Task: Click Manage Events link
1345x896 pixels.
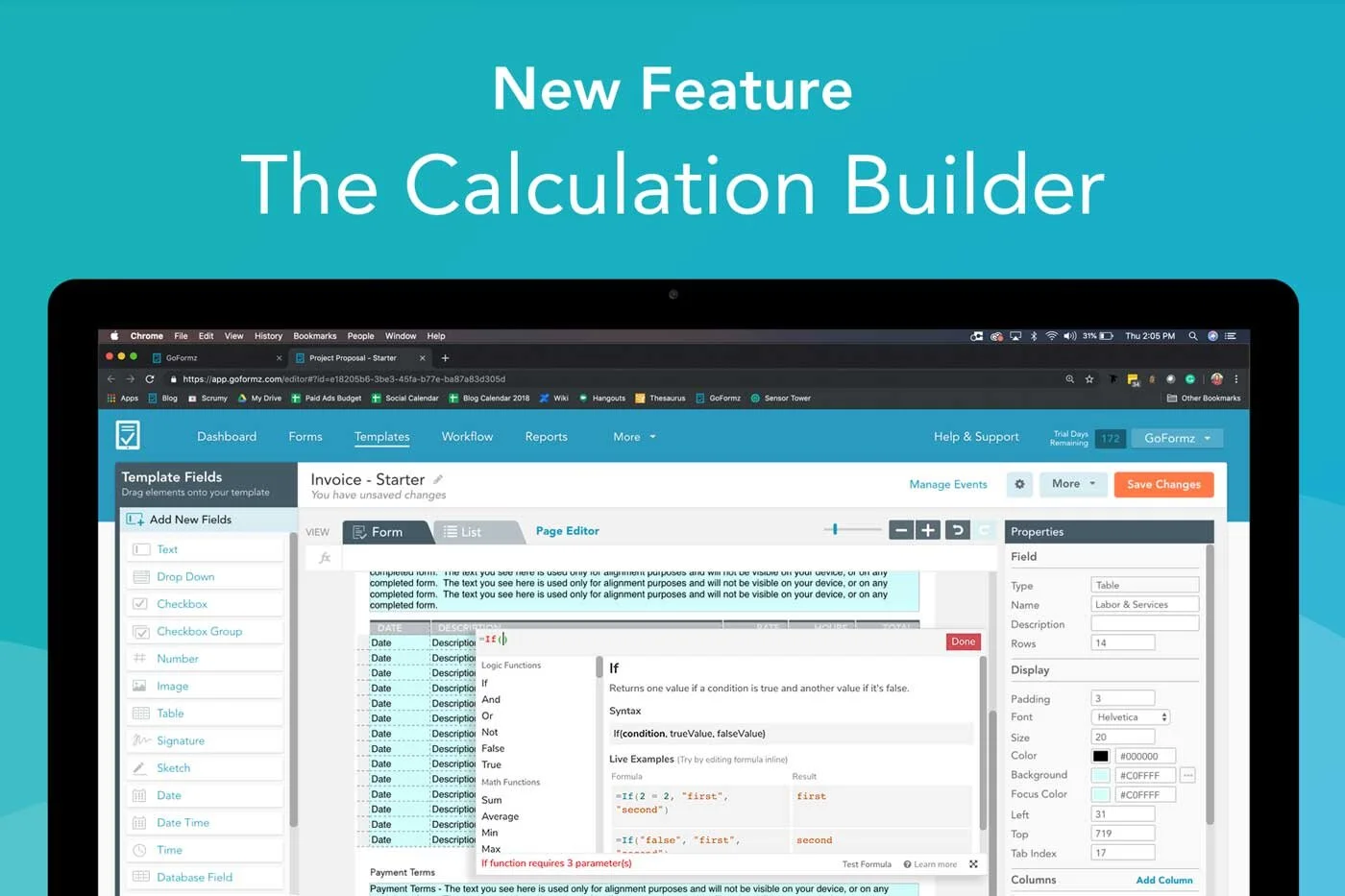Action: click(x=948, y=484)
